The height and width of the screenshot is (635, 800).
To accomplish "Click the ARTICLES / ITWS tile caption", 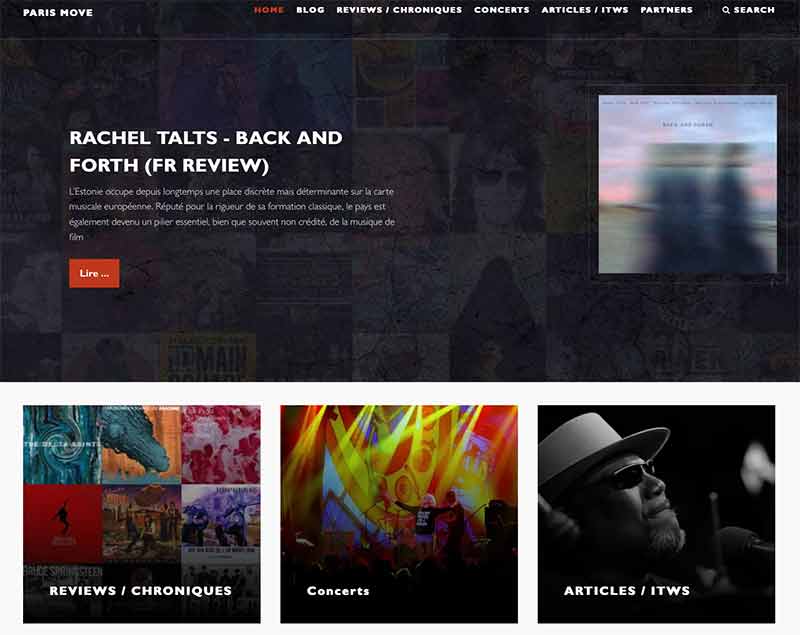I will point(627,591).
